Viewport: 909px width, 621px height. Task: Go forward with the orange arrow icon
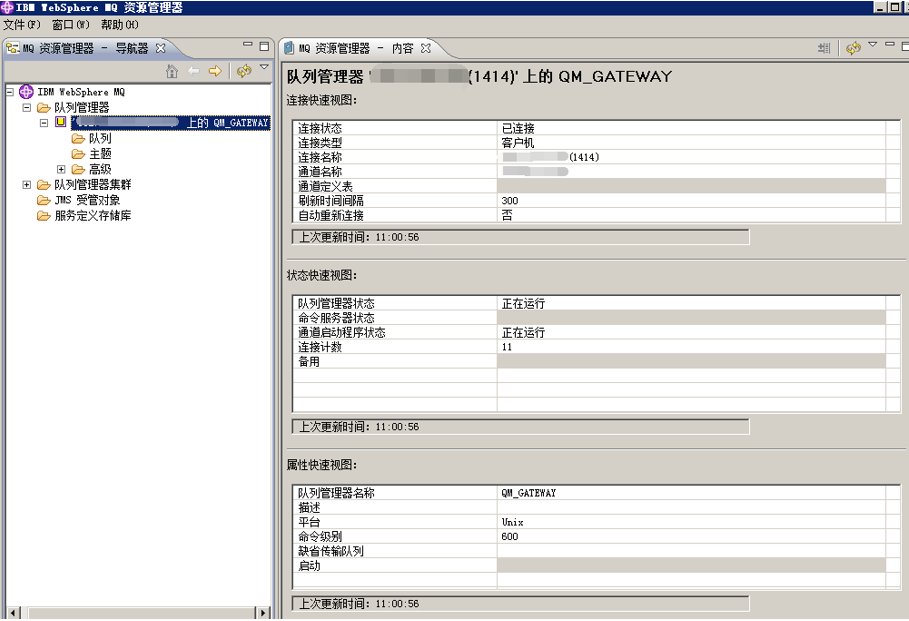(x=215, y=71)
